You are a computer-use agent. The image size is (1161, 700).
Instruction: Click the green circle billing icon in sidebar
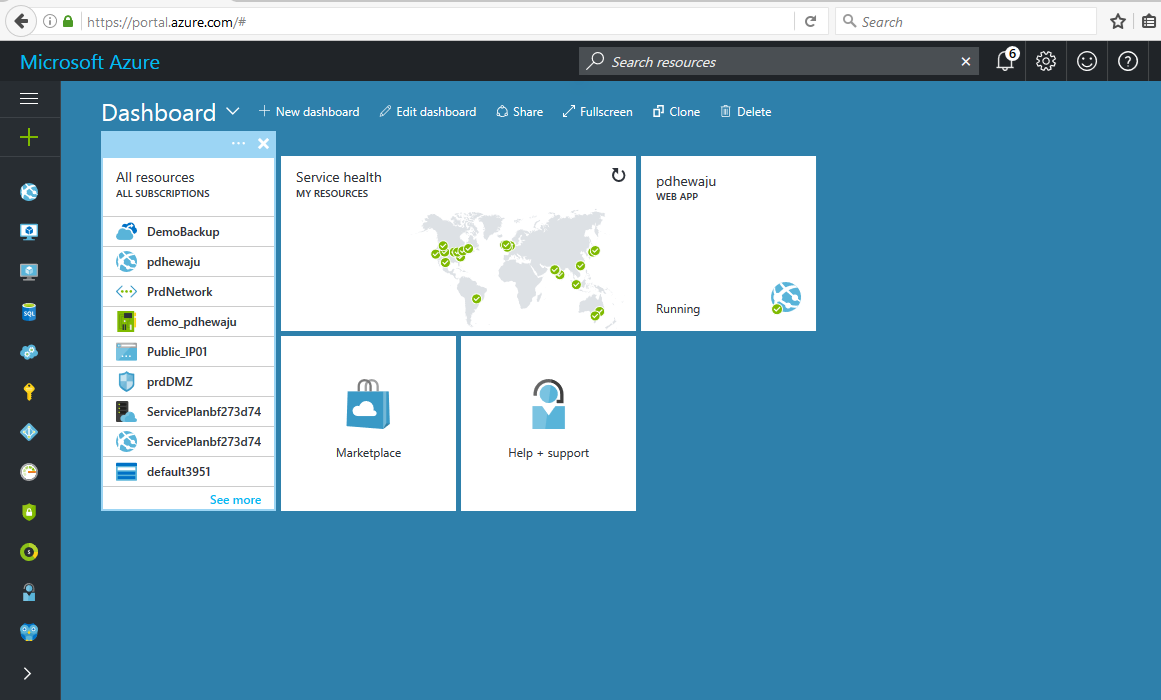pos(29,552)
